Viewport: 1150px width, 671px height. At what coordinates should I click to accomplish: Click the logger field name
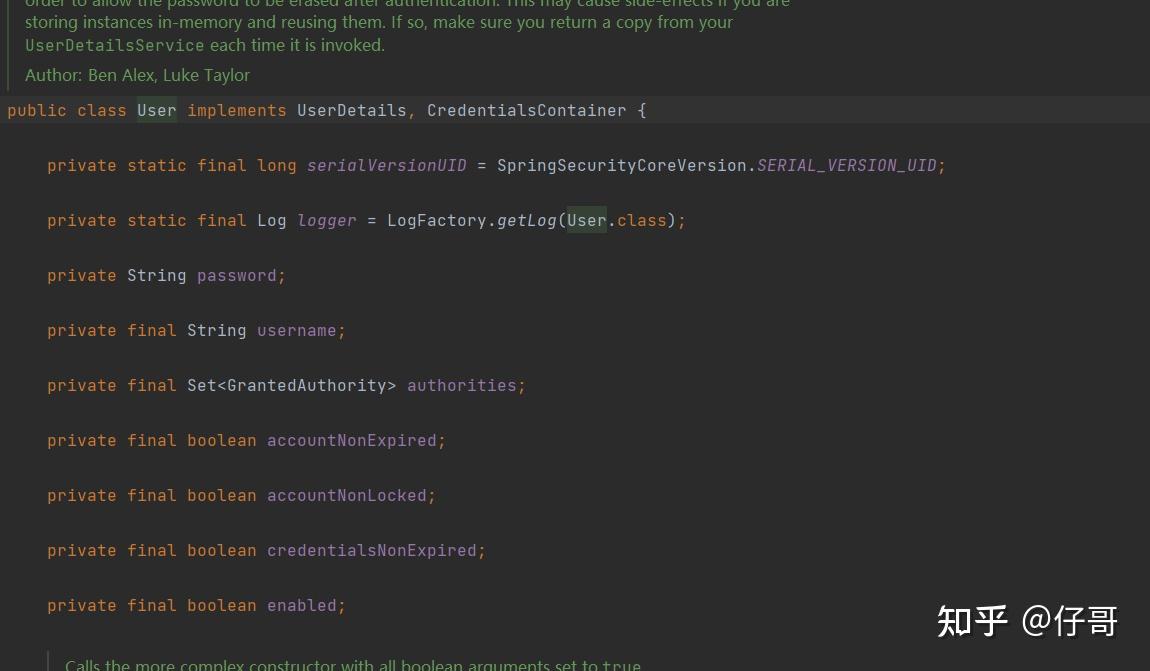point(326,220)
